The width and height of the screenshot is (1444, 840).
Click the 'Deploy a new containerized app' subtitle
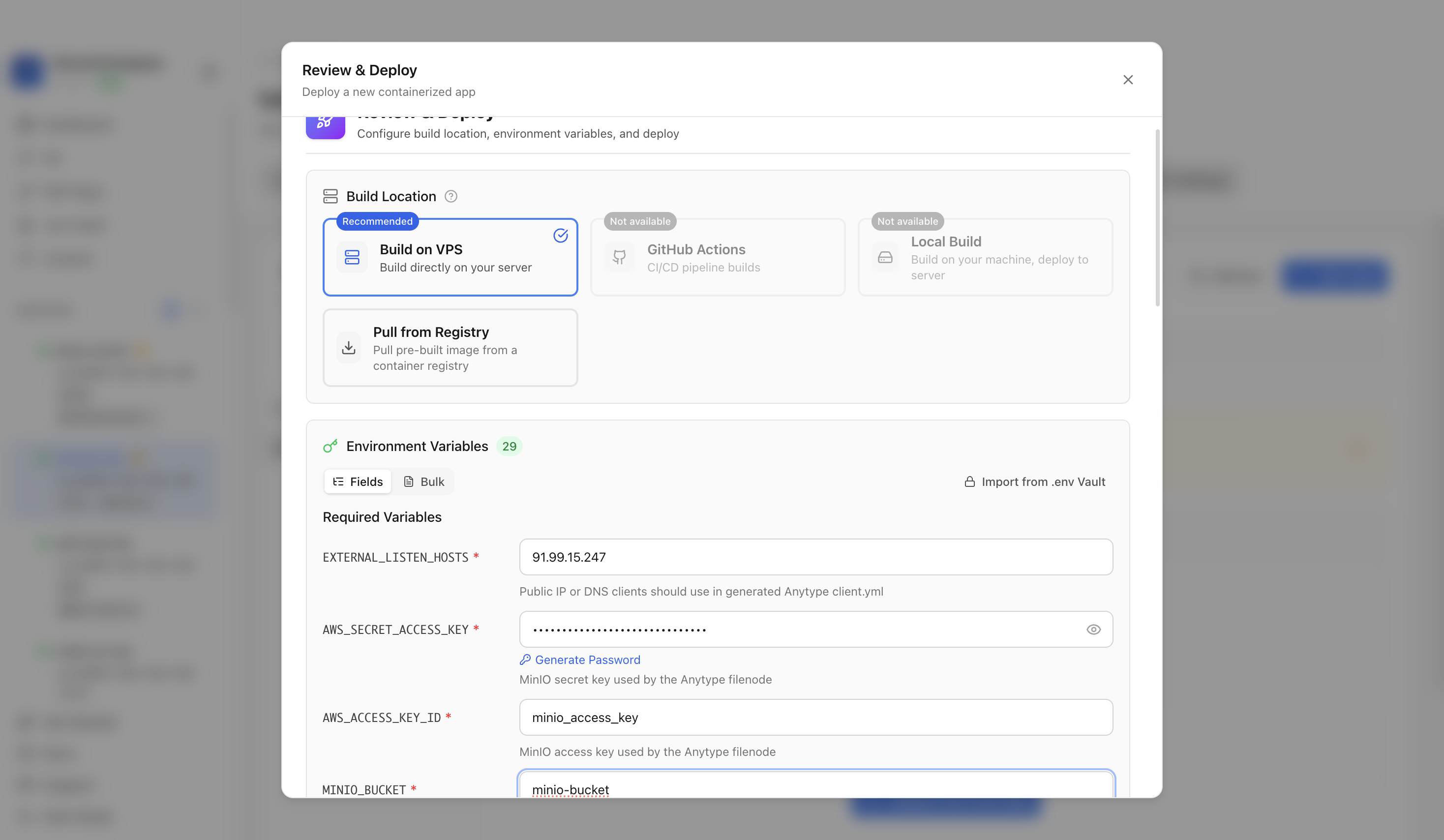(x=389, y=92)
